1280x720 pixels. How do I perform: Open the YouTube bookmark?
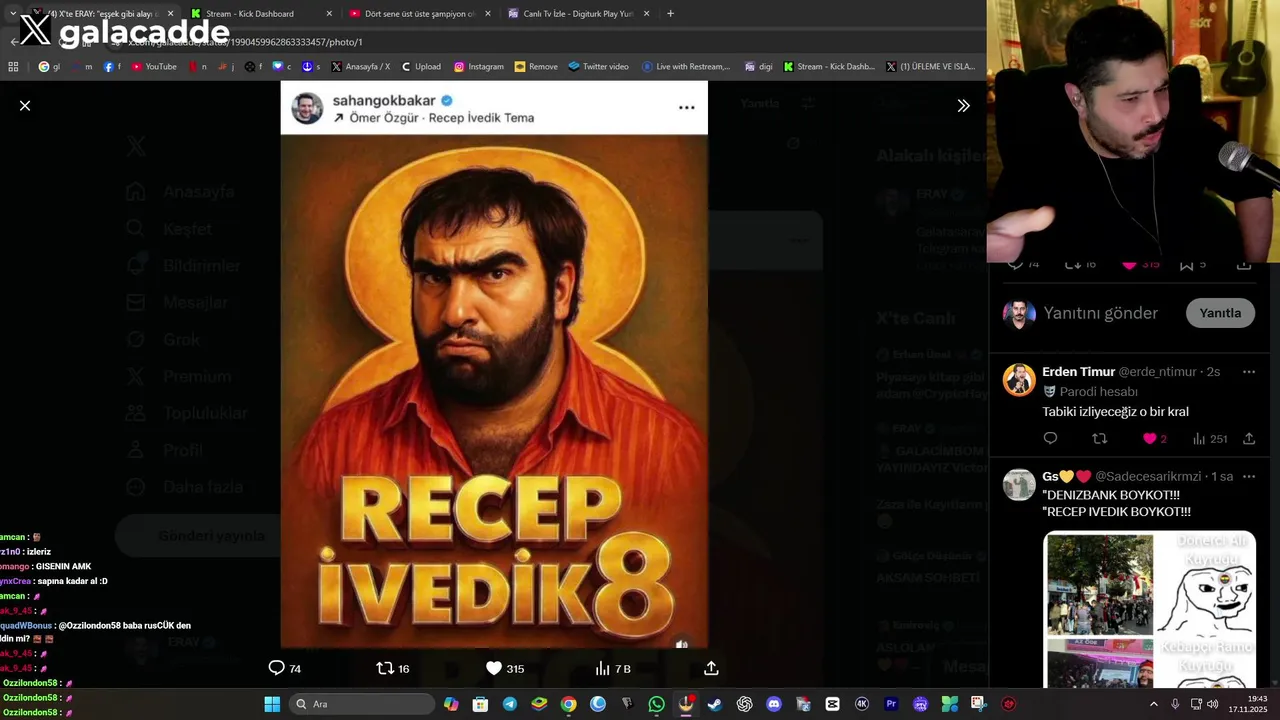click(154, 67)
